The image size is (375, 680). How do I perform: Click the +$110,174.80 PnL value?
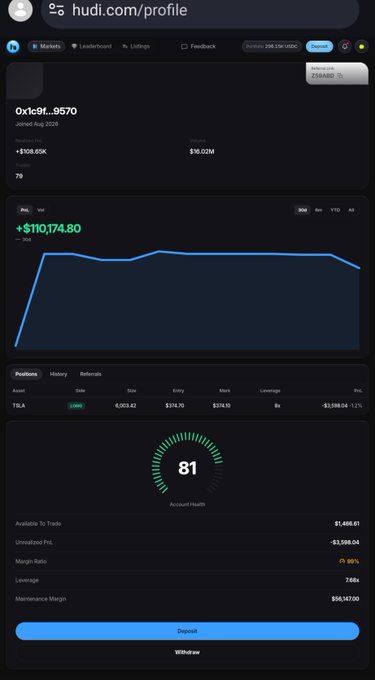click(48, 229)
